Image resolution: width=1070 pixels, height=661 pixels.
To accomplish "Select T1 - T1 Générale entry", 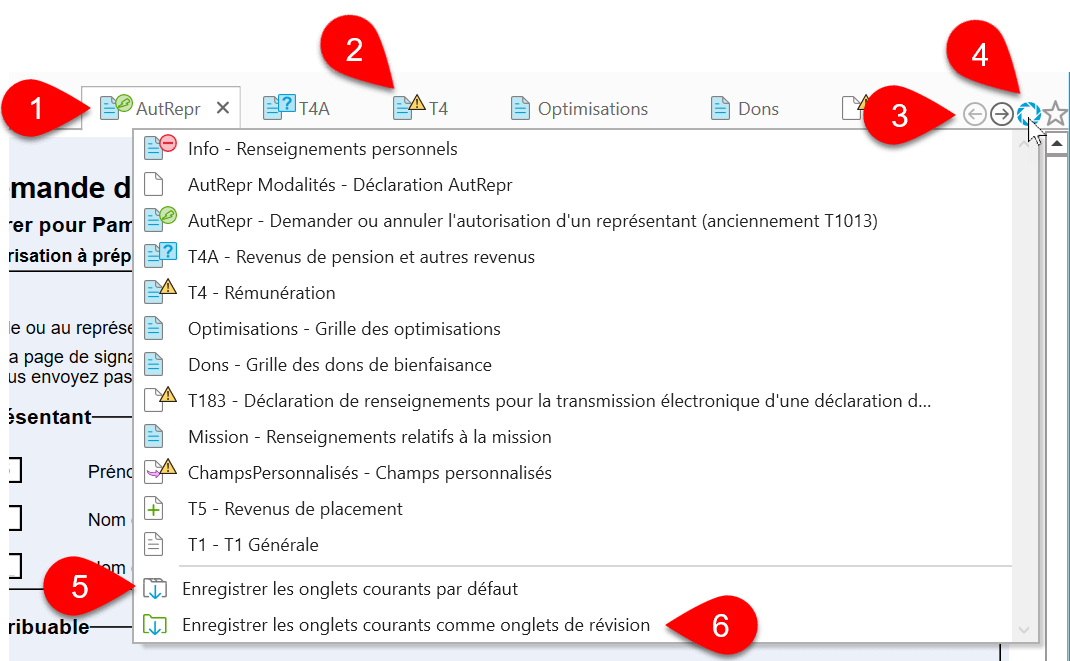I will point(252,545).
